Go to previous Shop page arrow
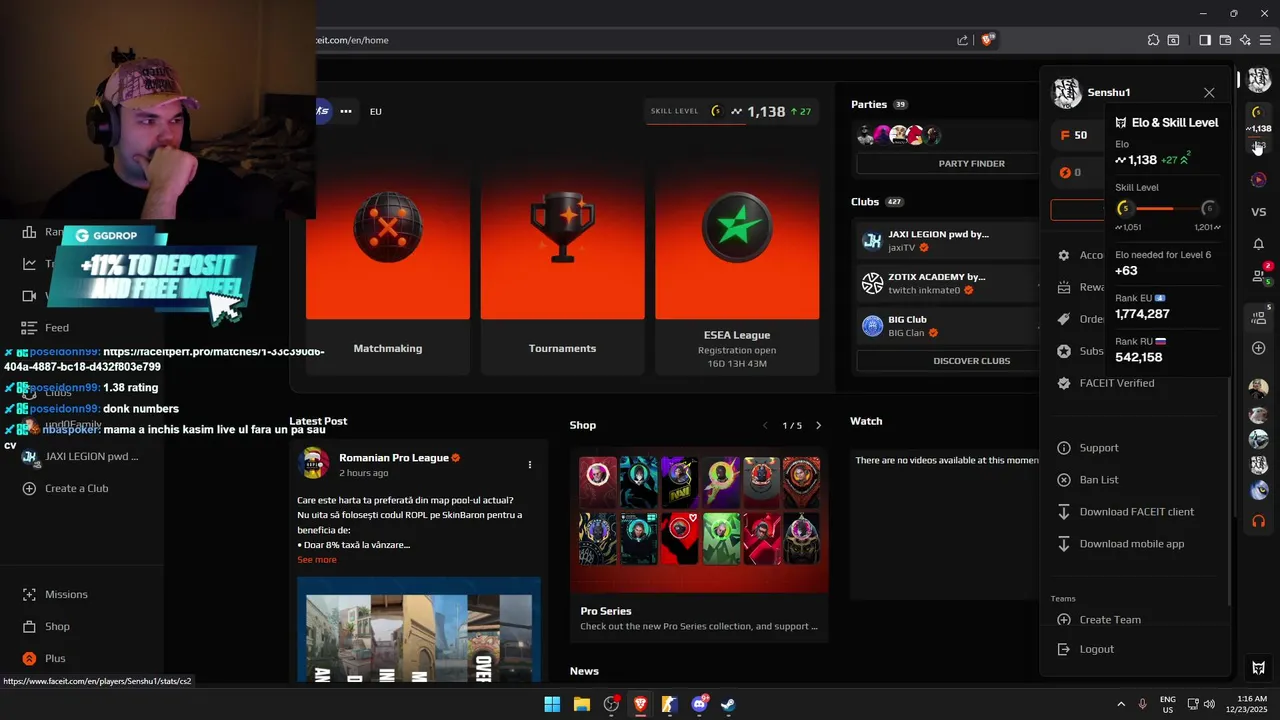 coord(766,425)
